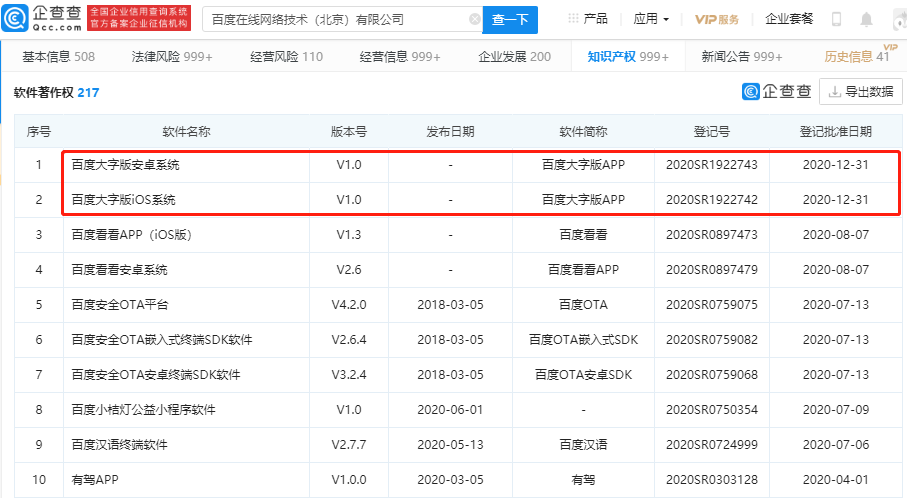Click the 导出数据 export button
The width and height of the screenshot is (907, 498).
point(861,92)
